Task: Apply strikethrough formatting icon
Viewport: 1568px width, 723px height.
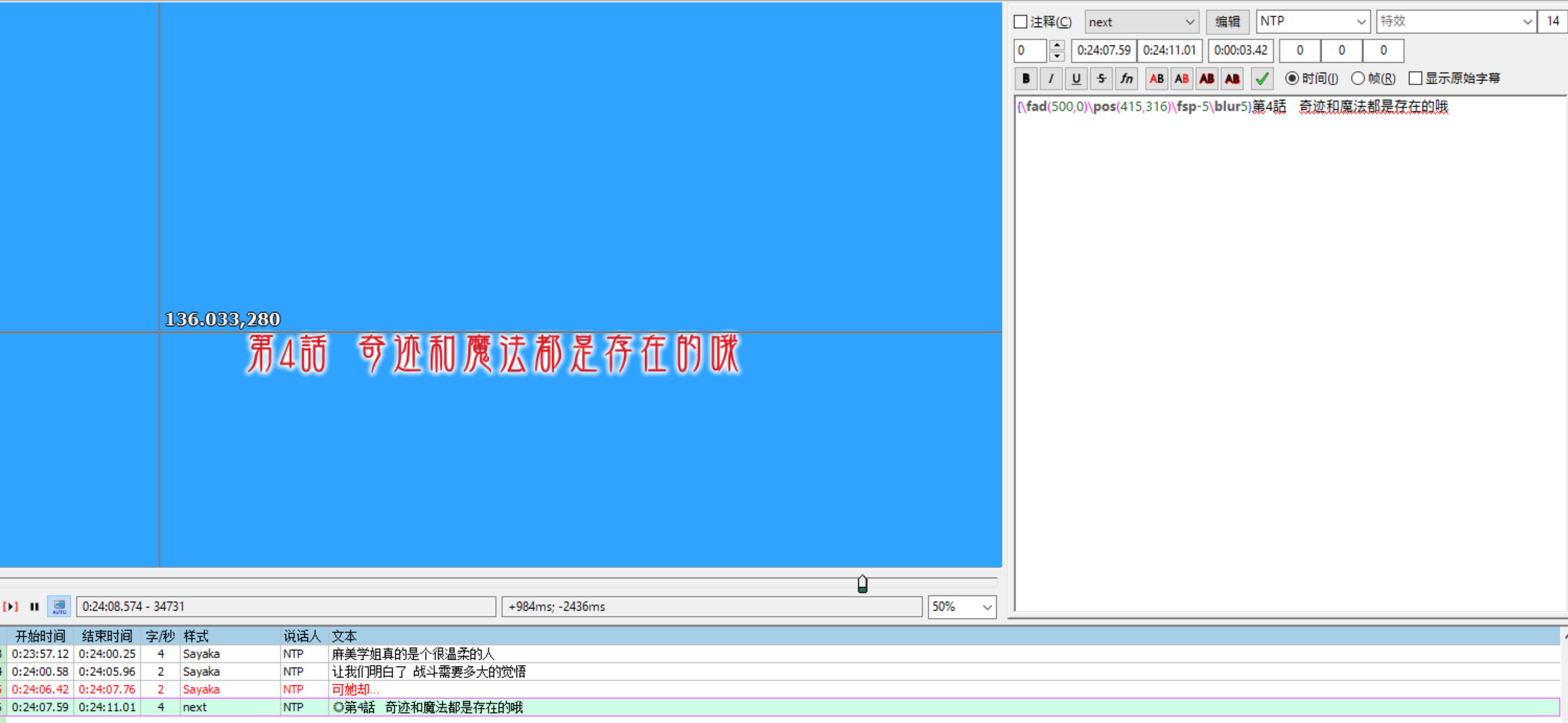Action: [x=1101, y=79]
